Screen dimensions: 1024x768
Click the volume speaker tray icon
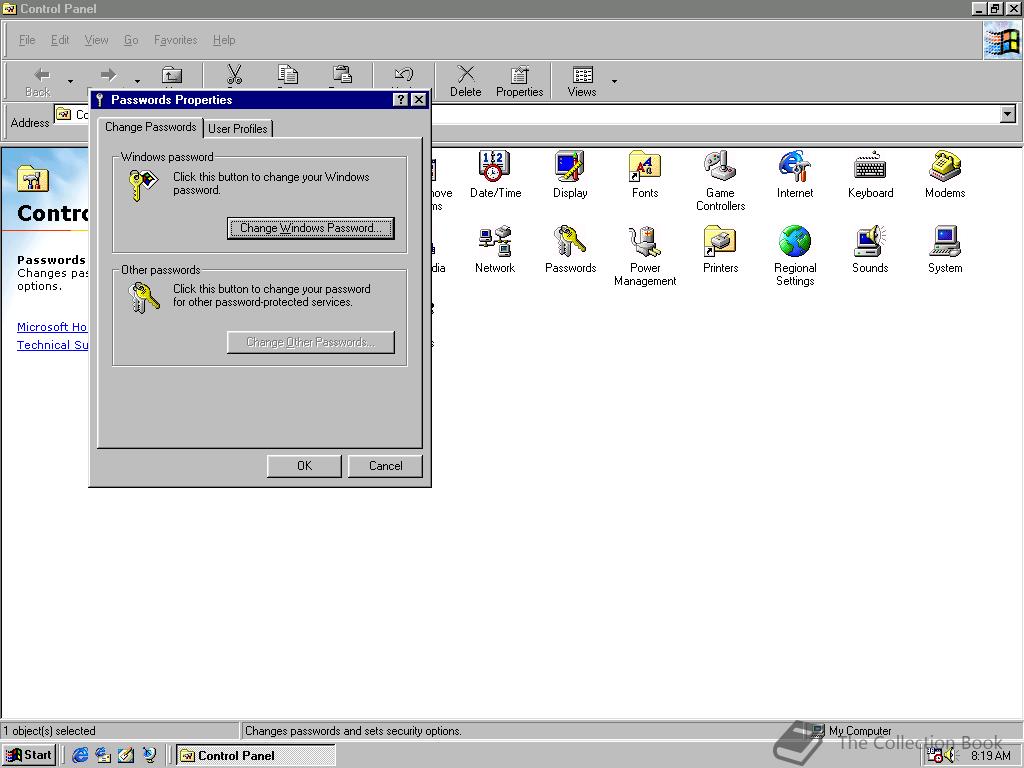(949, 756)
